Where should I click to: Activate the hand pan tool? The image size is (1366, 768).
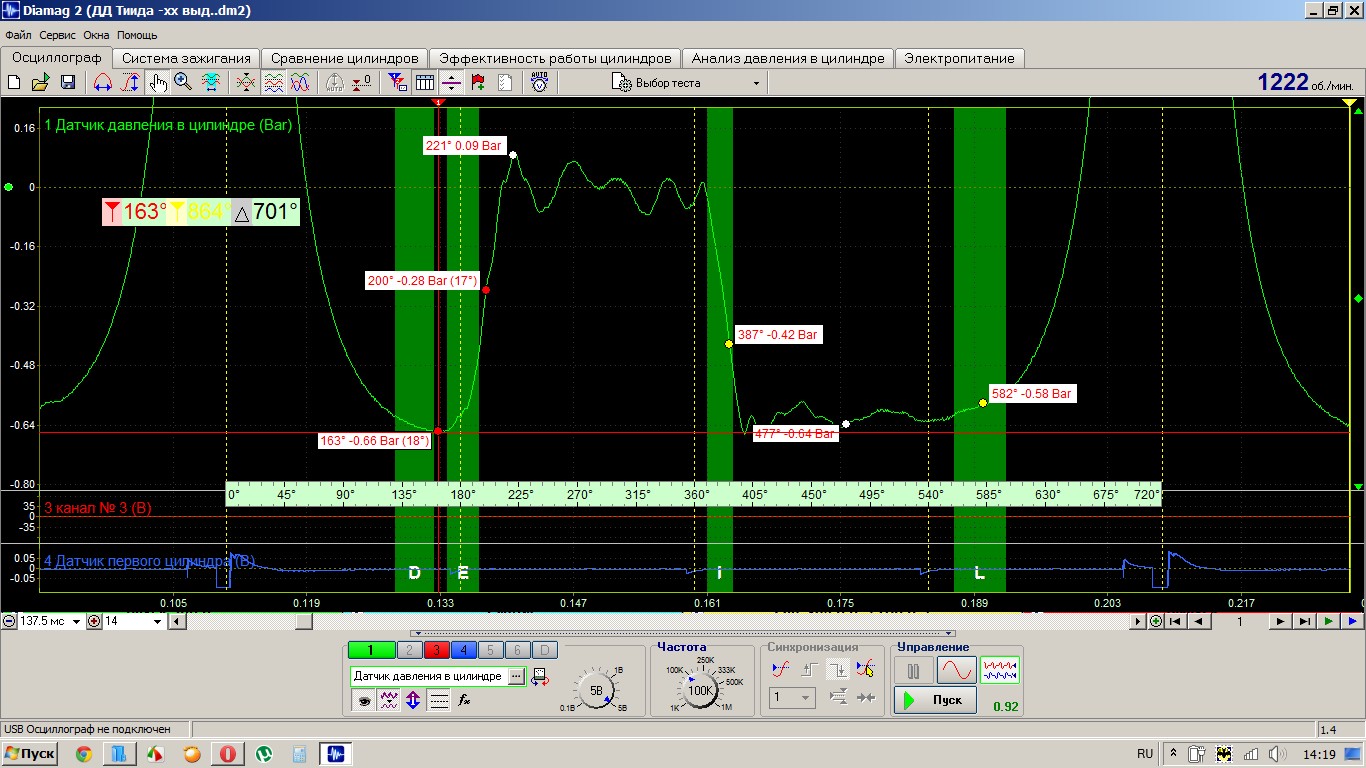pos(158,83)
